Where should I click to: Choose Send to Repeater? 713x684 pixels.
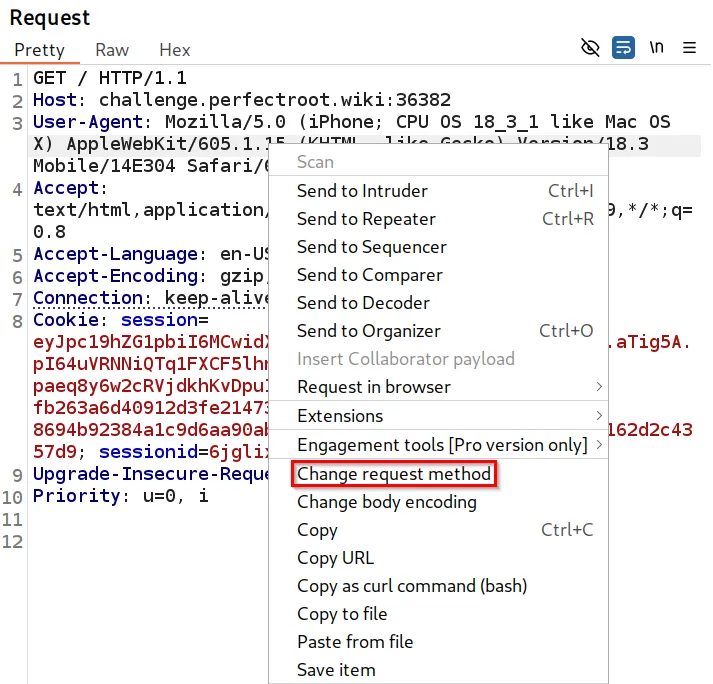(x=366, y=219)
